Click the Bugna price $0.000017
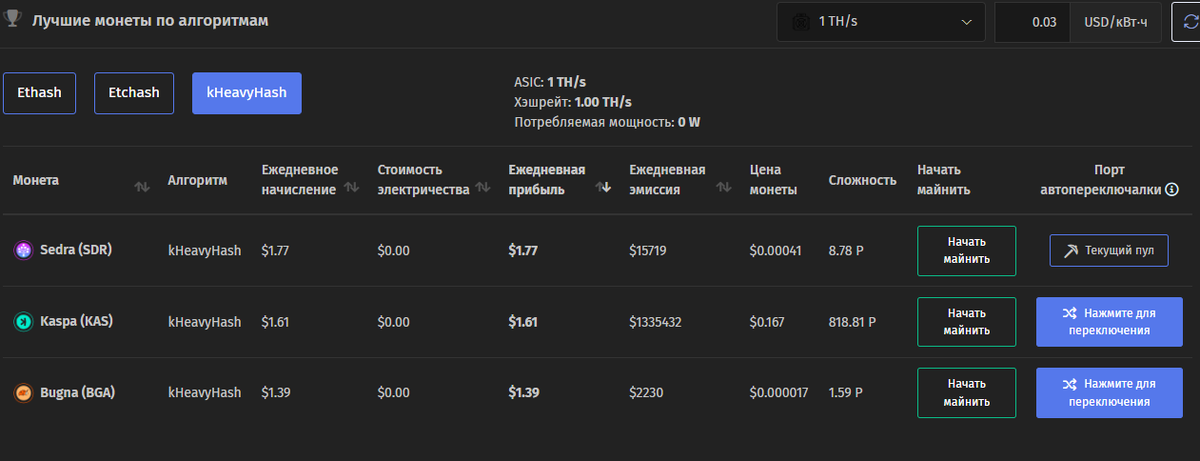The width and height of the screenshot is (1200, 461). pos(779,393)
